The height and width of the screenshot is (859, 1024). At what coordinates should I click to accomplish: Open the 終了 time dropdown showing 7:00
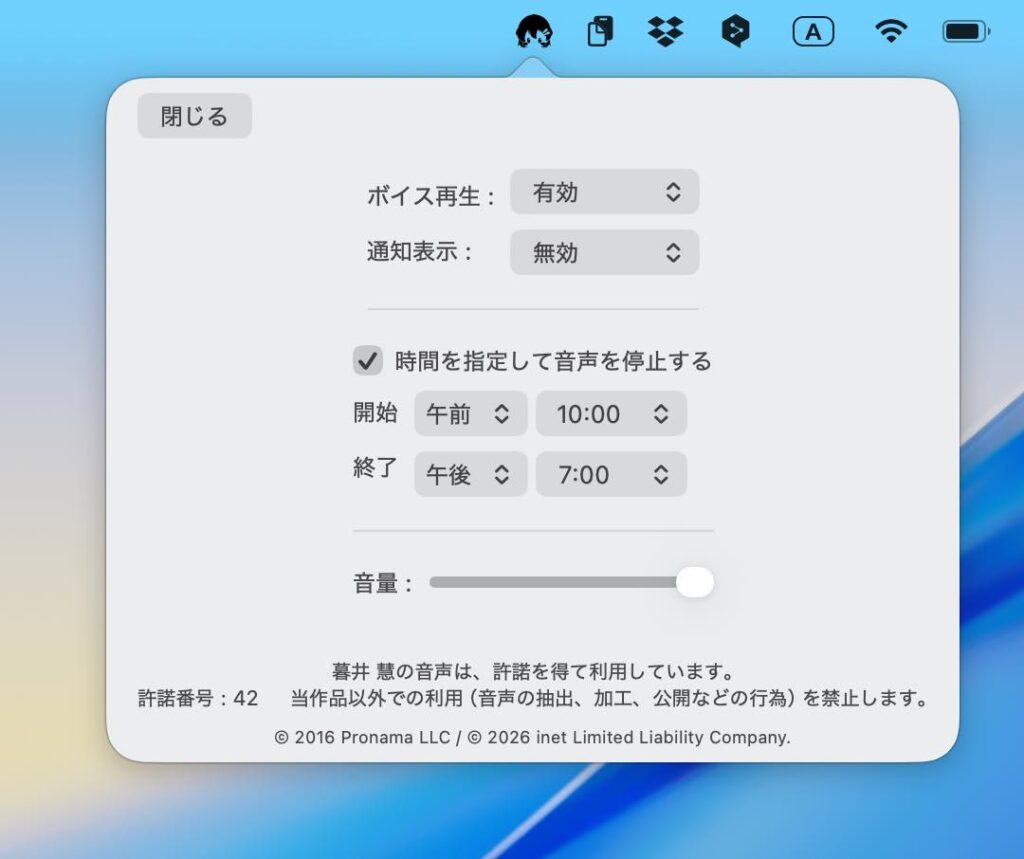coord(611,475)
